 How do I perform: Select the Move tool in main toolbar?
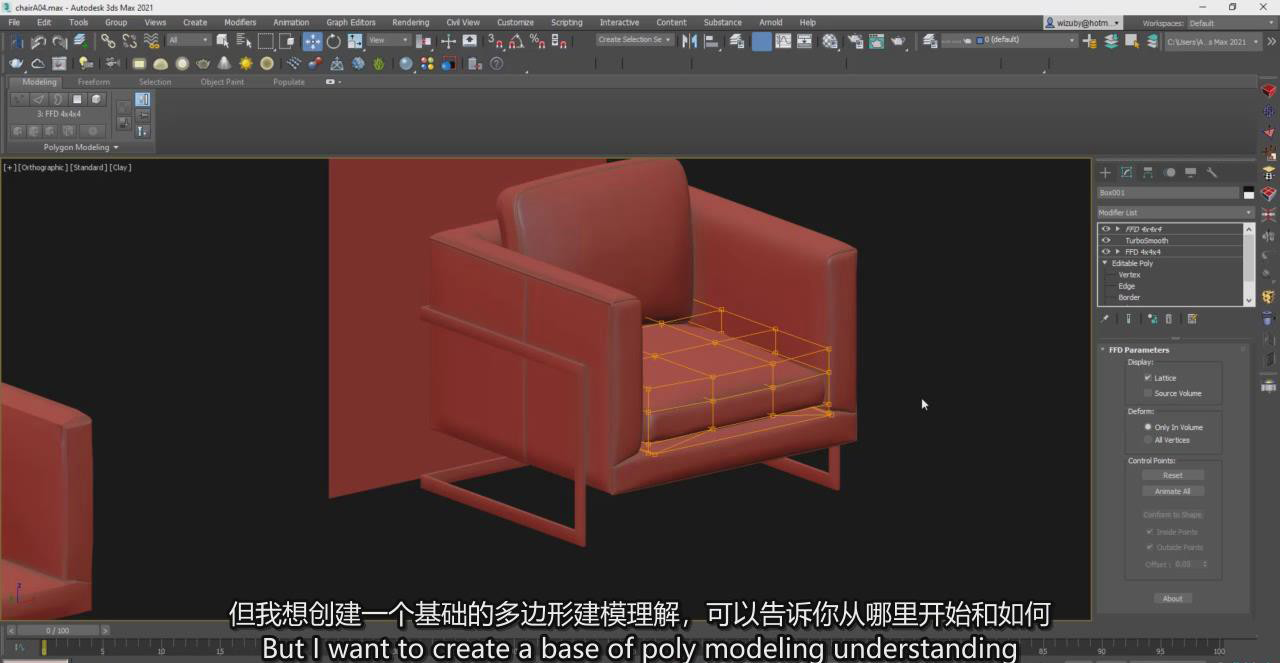point(313,41)
